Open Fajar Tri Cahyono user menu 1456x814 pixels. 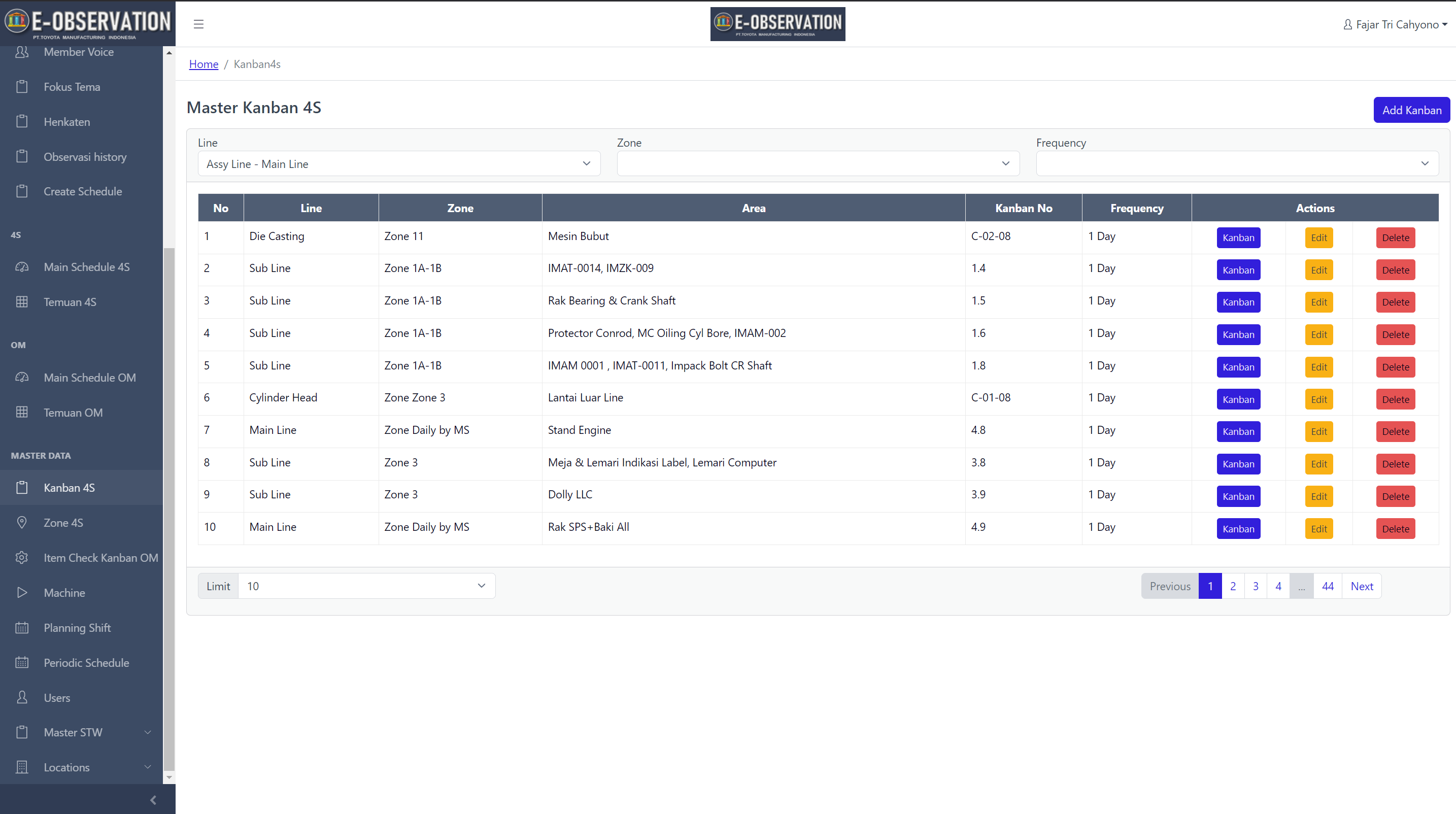[x=1396, y=24]
